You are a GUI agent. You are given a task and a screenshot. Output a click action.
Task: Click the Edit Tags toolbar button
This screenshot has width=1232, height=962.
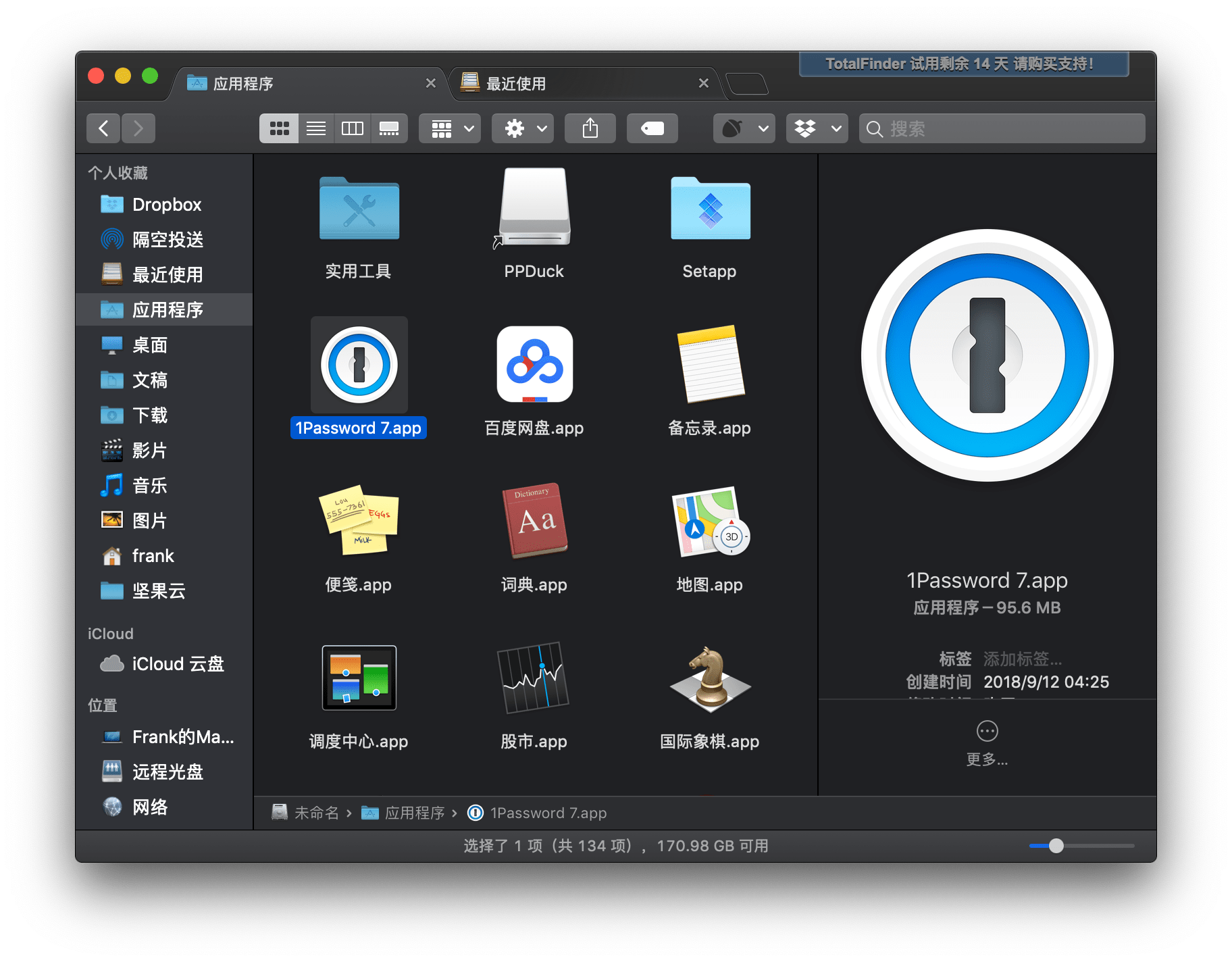(x=652, y=128)
